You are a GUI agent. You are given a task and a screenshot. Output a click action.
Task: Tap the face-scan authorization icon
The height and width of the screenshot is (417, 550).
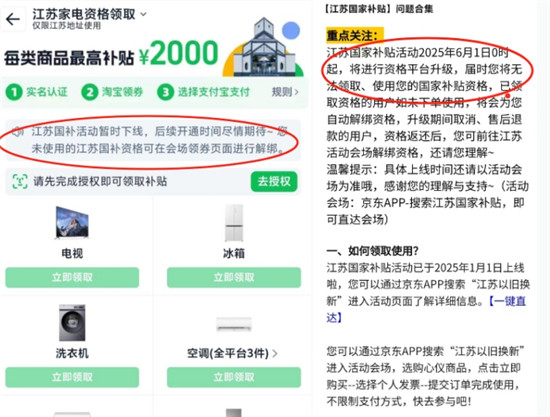pos(20,181)
